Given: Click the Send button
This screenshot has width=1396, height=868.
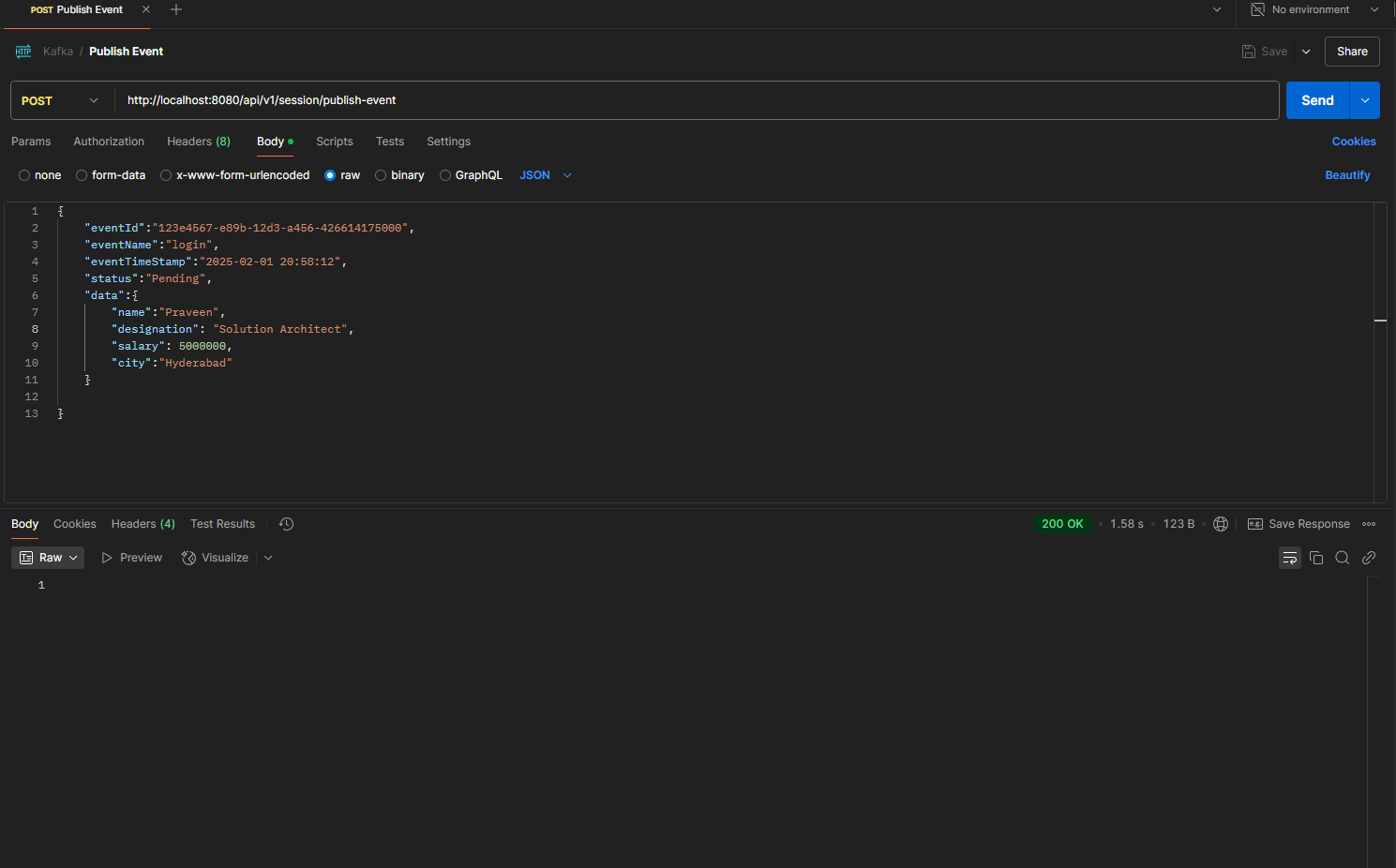Looking at the screenshot, I should pos(1317,100).
